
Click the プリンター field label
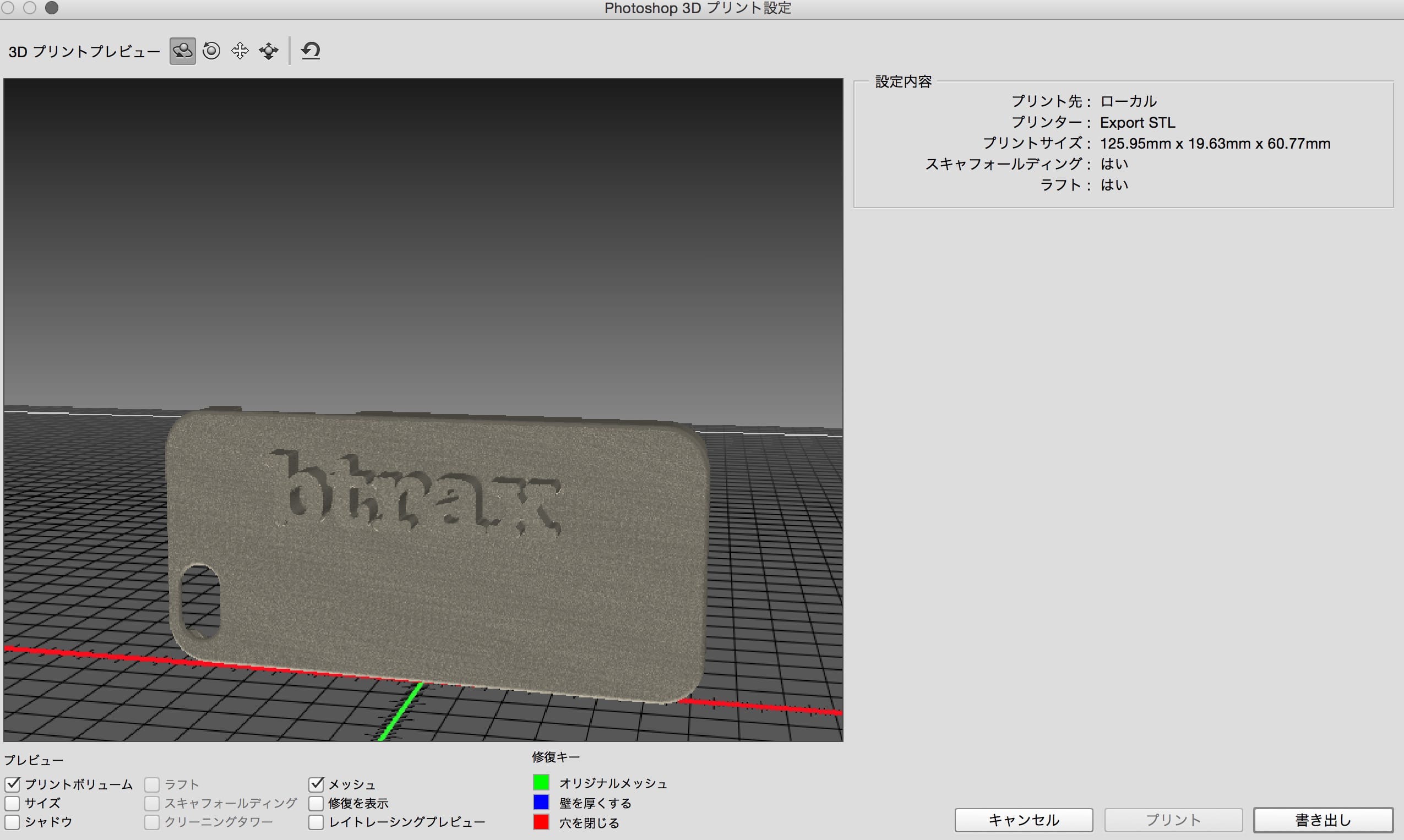pos(1050,122)
